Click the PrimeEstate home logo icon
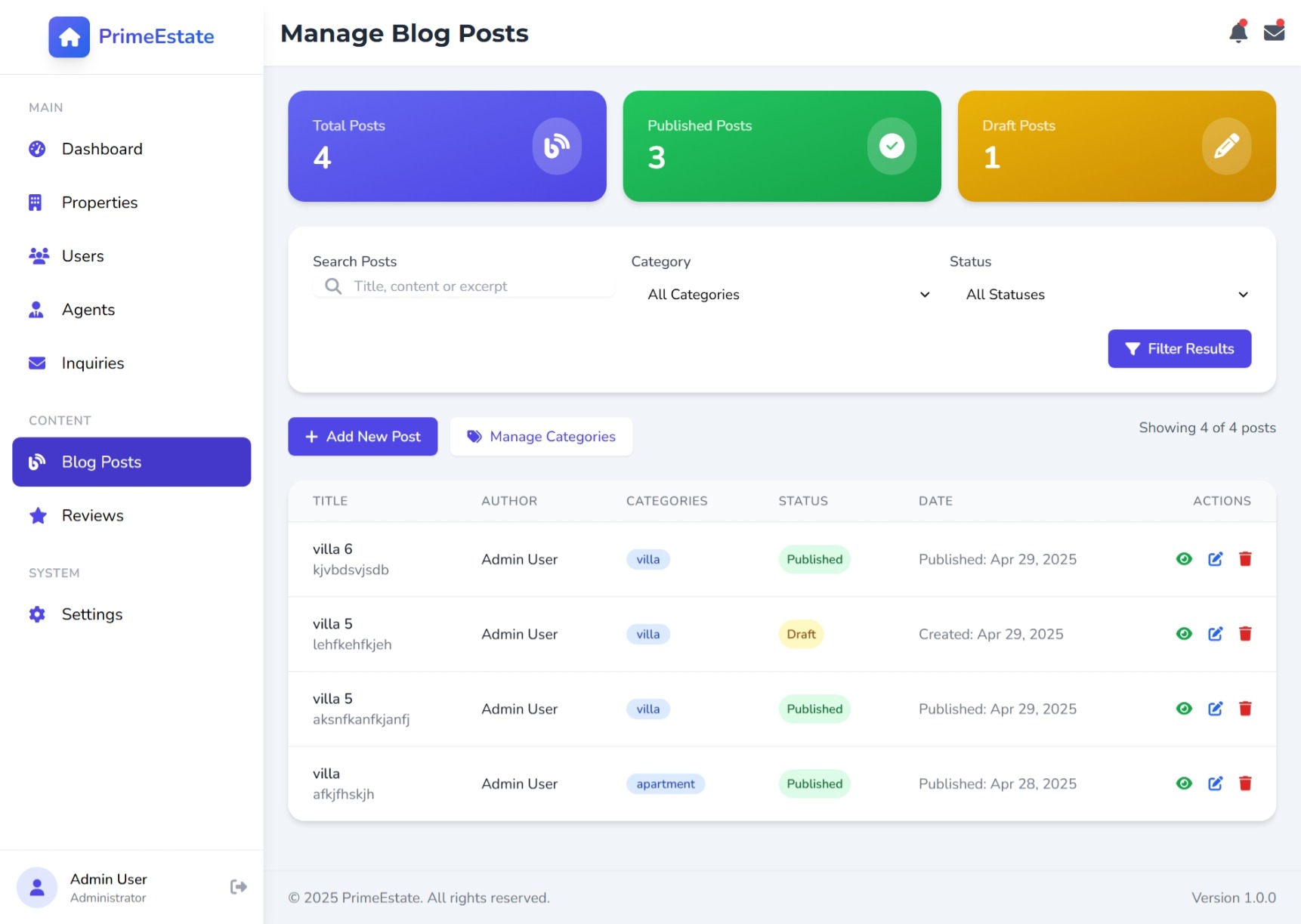The image size is (1301, 924). point(70,37)
